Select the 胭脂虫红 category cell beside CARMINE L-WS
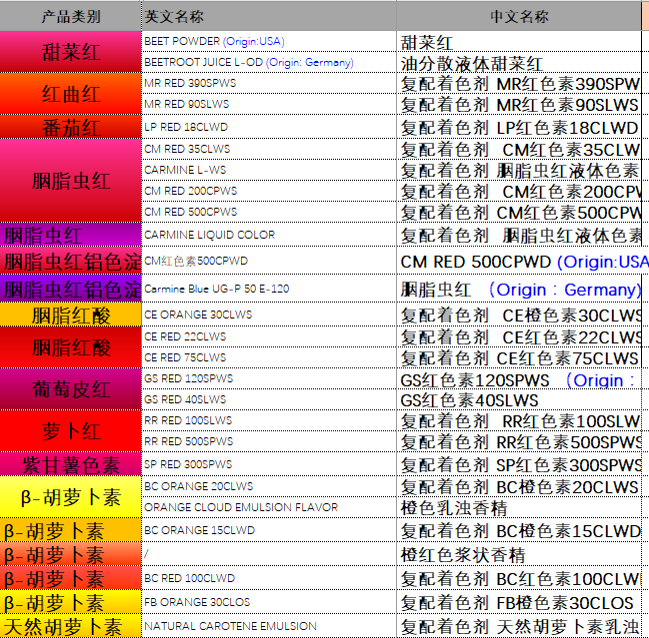Screen dimensions: 649x638 coord(70,181)
